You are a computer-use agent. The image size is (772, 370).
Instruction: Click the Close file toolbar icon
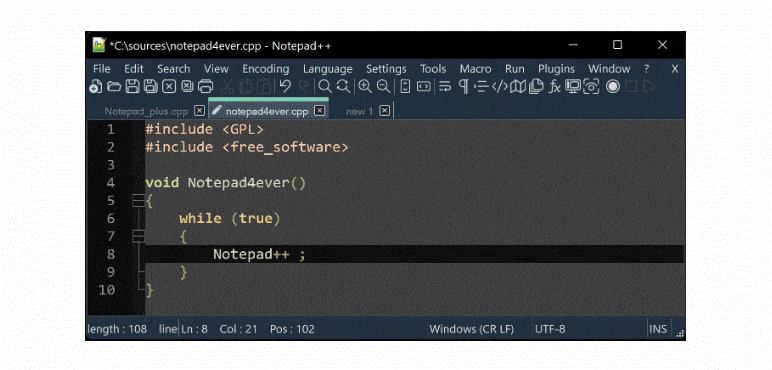pyautogui.click(x=169, y=87)
